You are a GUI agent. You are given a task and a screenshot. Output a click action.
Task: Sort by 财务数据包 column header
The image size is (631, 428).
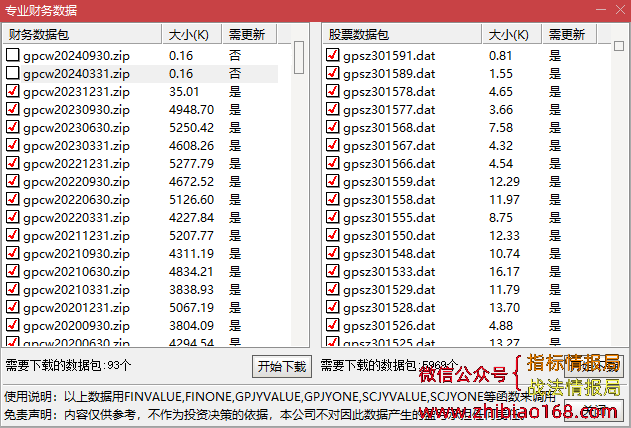[82, 34]
